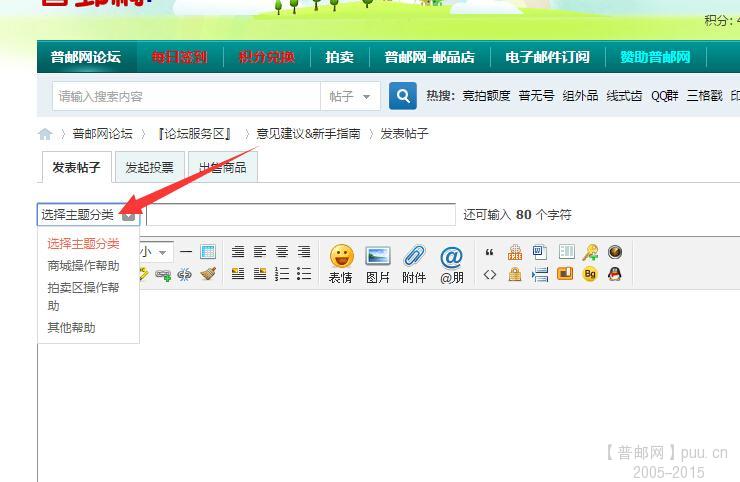
Task: Open the font size 小 dropdown
Action: tap(155, 252)
